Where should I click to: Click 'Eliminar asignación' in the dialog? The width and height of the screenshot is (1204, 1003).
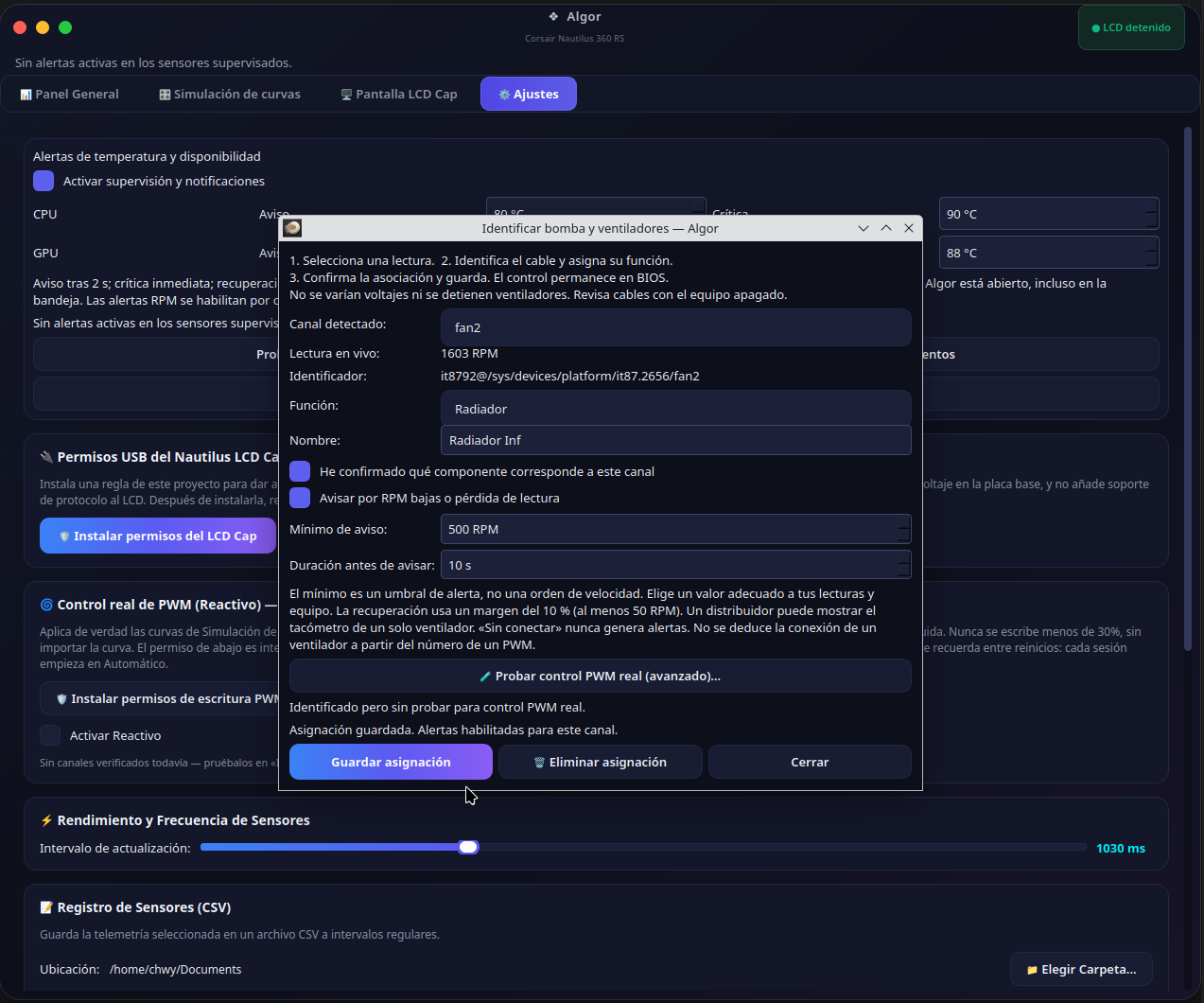pyautogui.click(x=601, y=762)
